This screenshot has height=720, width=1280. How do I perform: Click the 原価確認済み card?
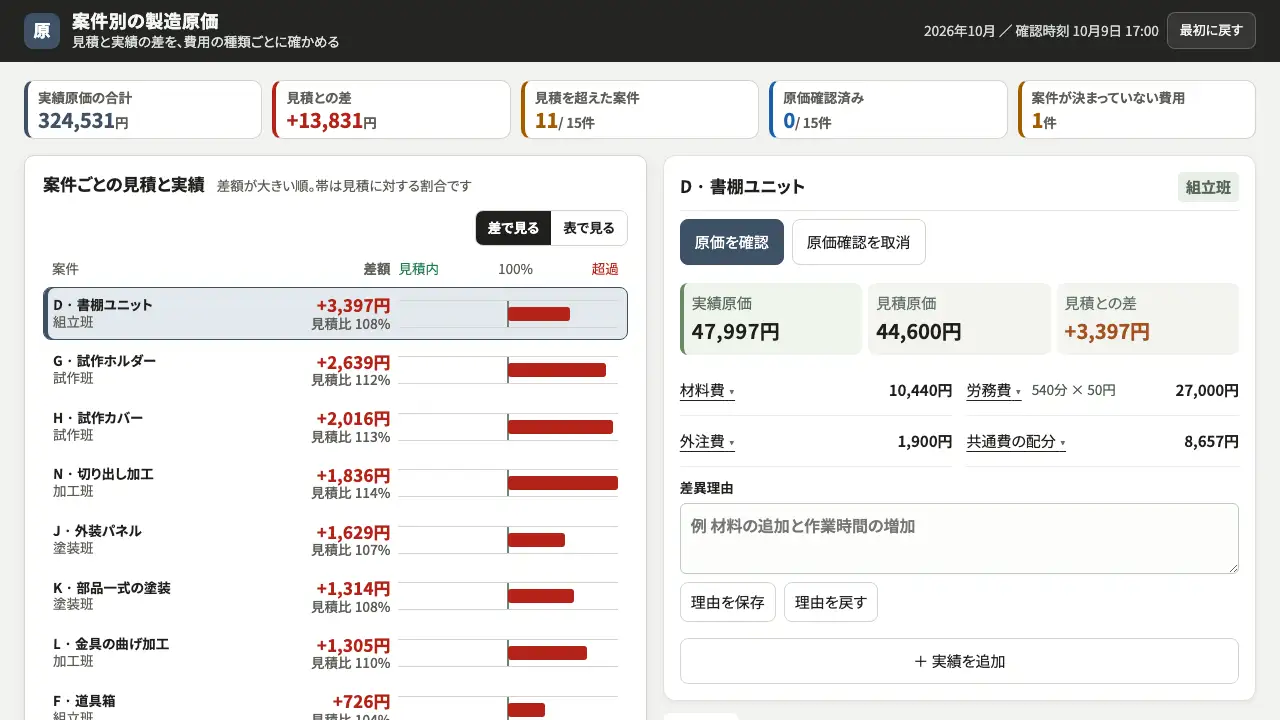[x=888, y=110]
